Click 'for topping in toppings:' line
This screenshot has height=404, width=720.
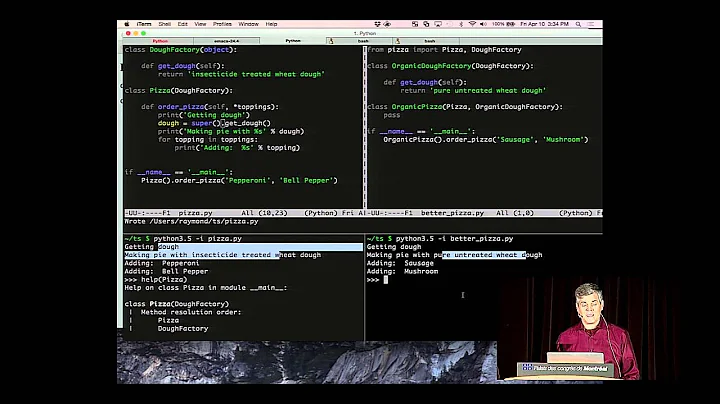point(208,140)
